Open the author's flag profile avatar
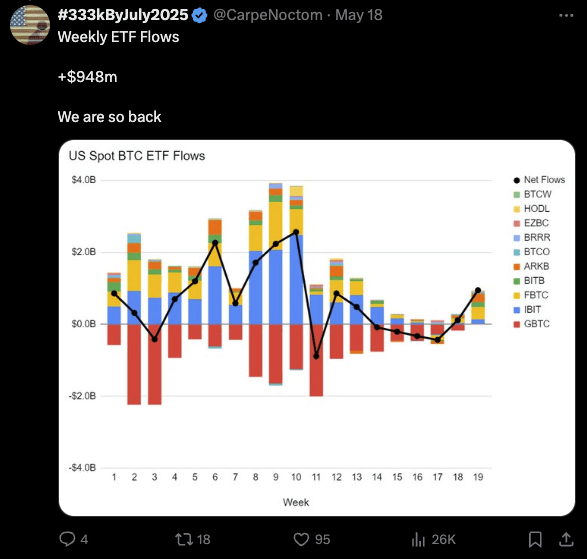587x559 pixels. tap(30, 25)
